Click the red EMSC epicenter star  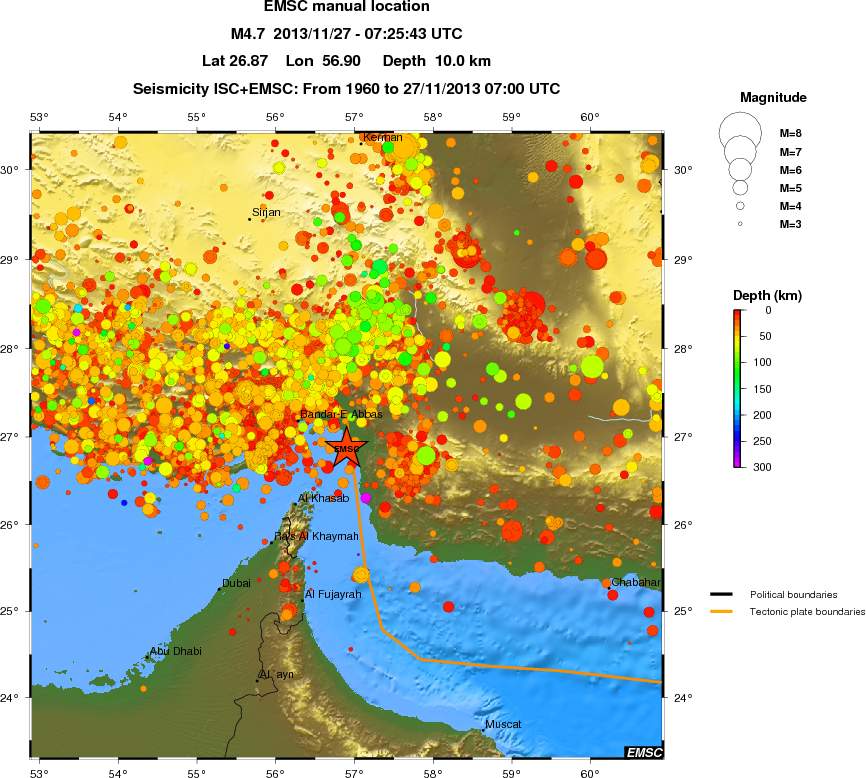coord(346,448)
